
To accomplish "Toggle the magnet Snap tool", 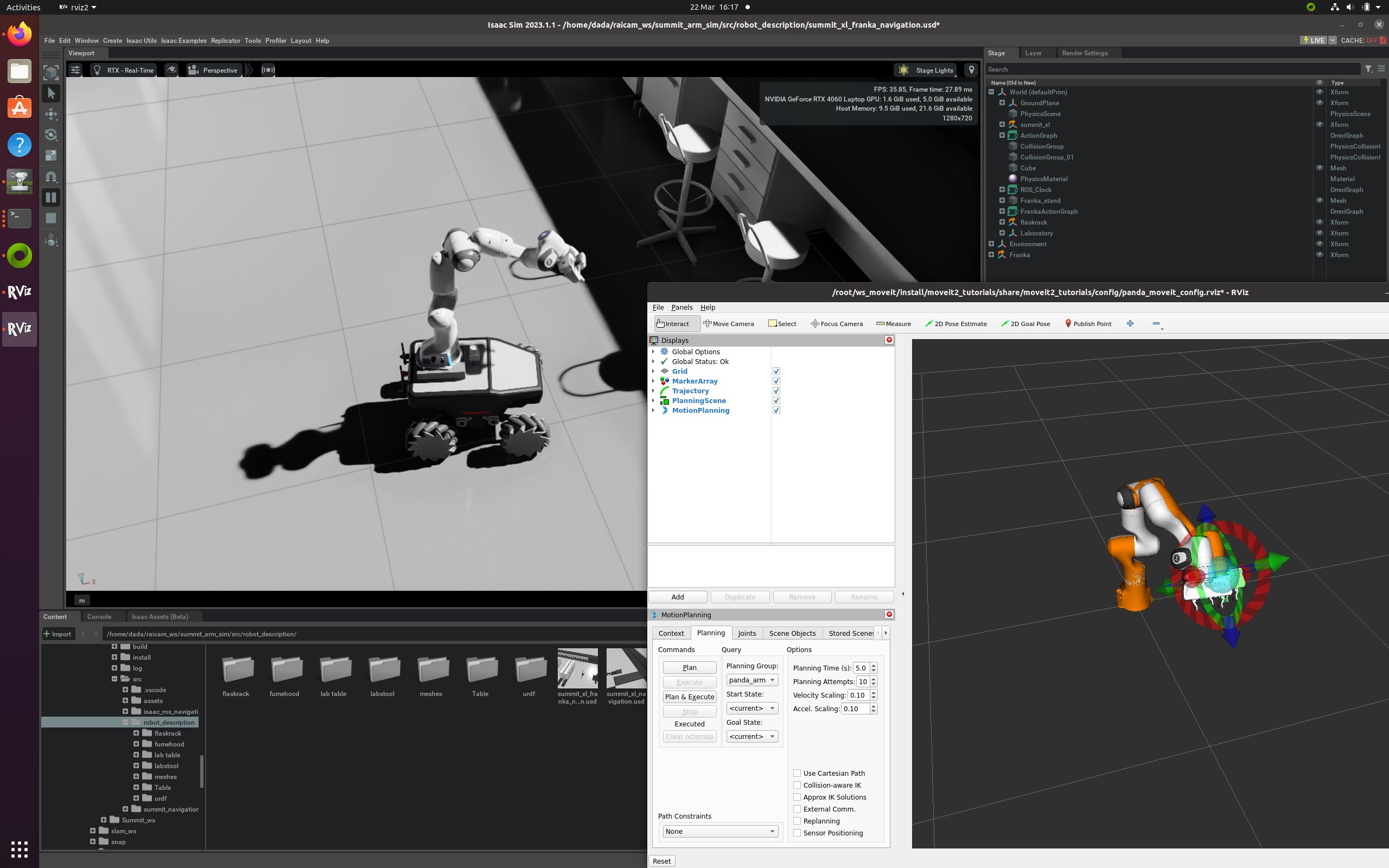I will tap(51, 176).
